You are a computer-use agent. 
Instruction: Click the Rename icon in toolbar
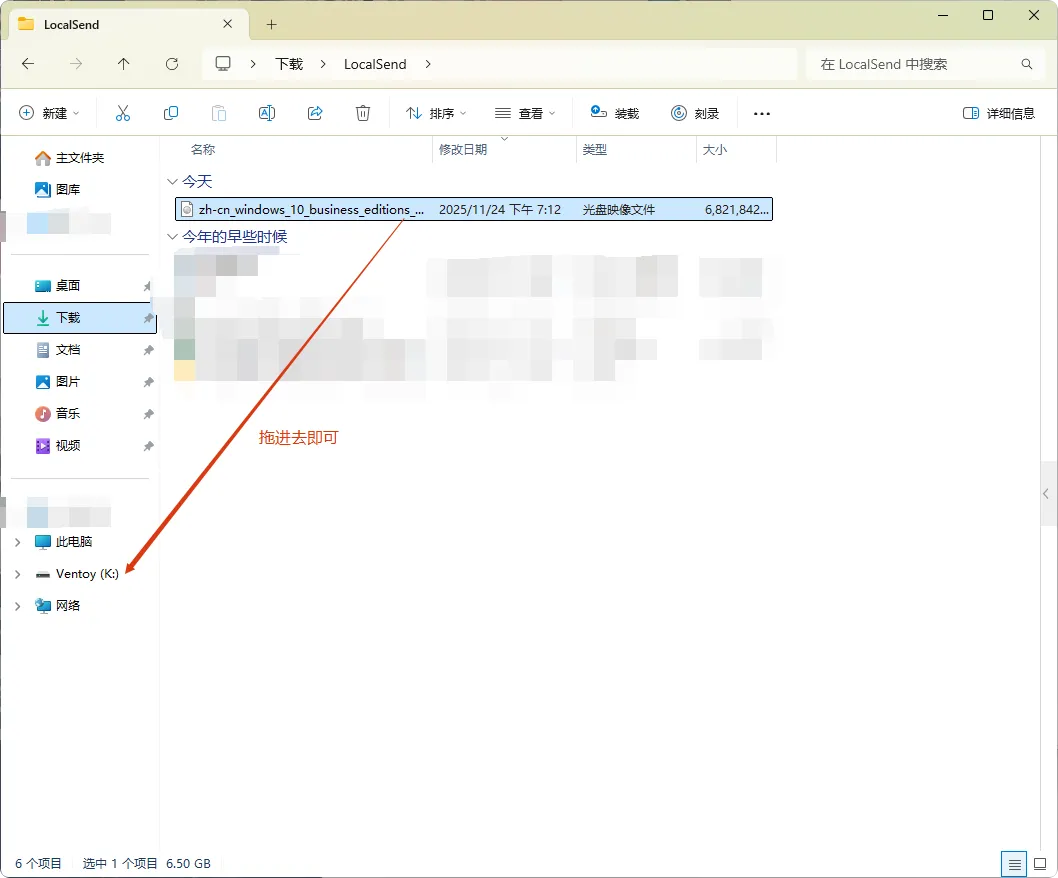pyautogui.click(x=267, y=114)
